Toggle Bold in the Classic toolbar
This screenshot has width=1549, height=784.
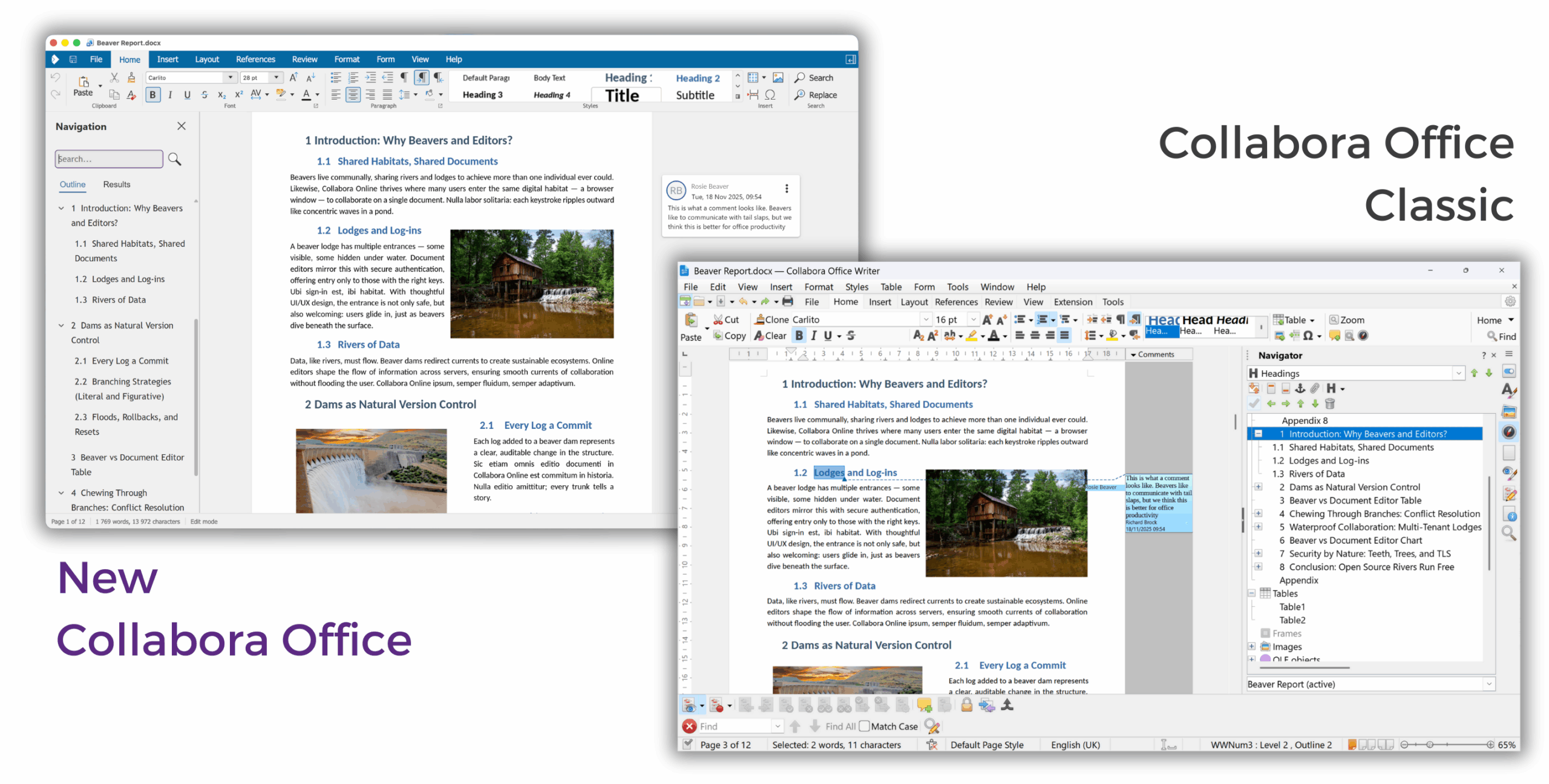[x=799, y=336]
